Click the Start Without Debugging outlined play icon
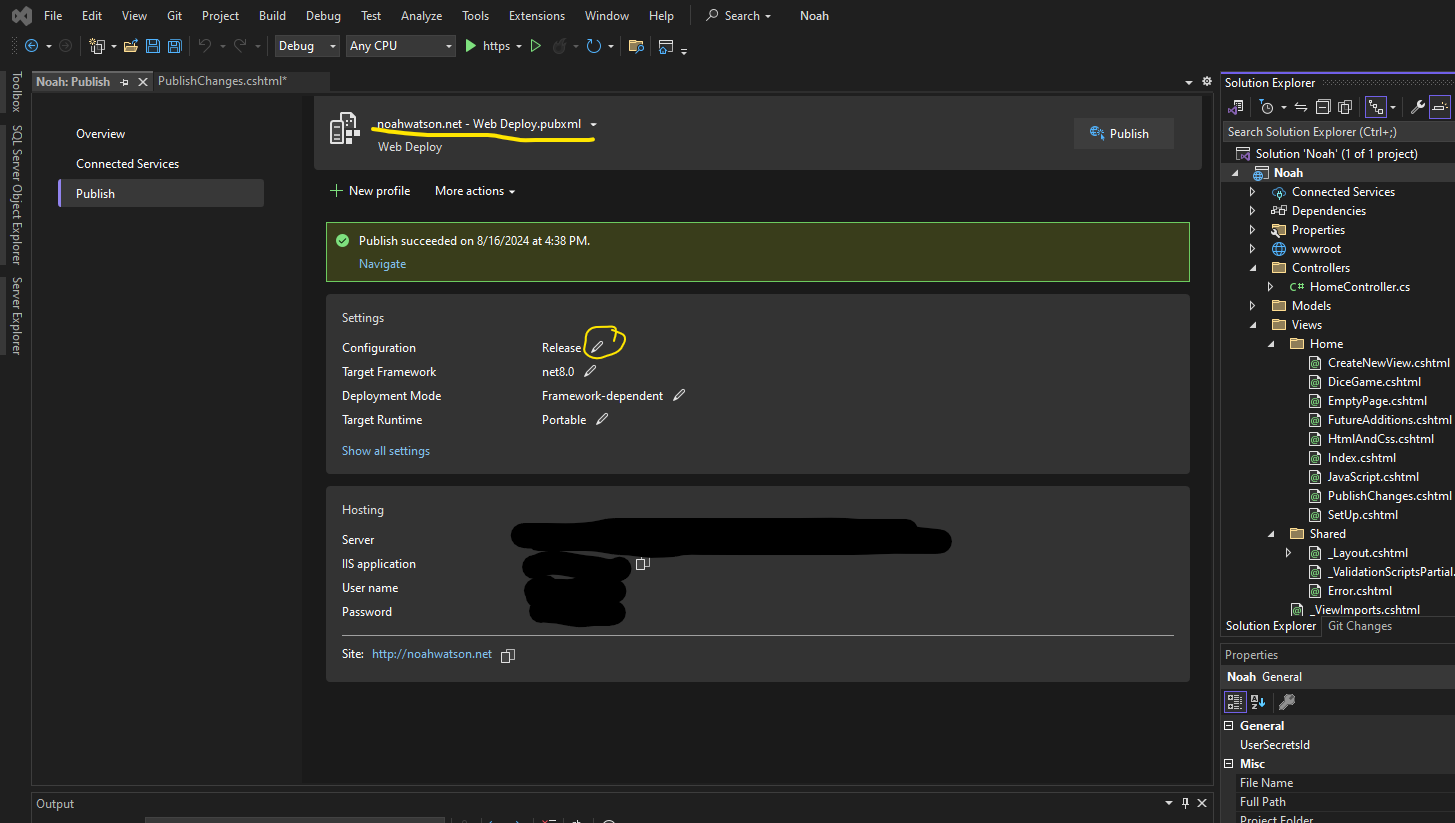This screenshot has height=823, width=1455. 536,46
